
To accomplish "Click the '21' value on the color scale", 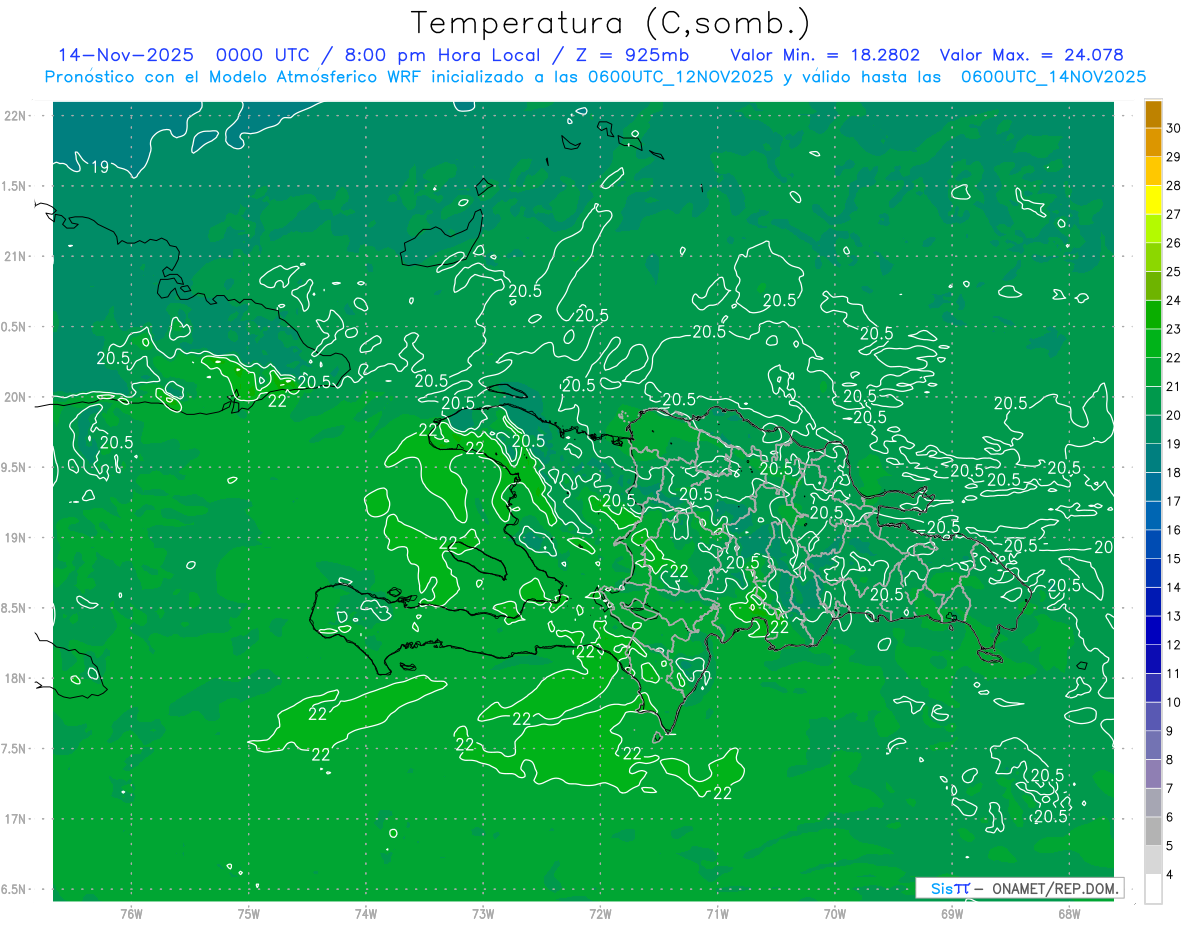I will coord(1174,386).
